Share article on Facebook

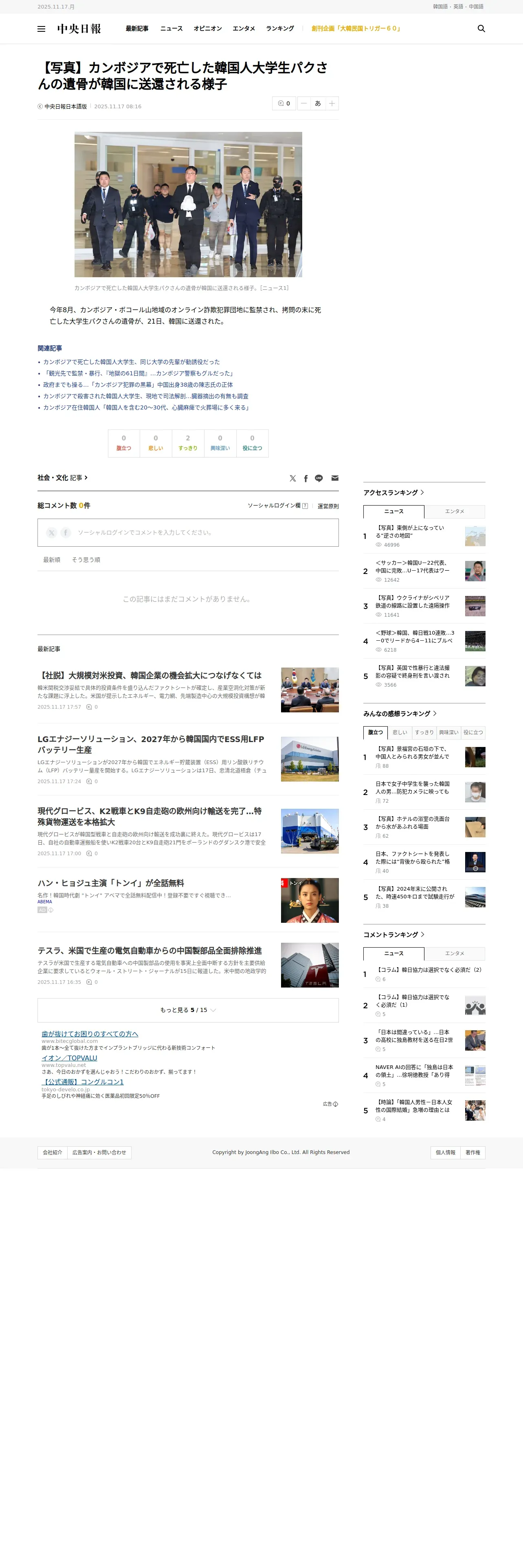pos(305,478)
